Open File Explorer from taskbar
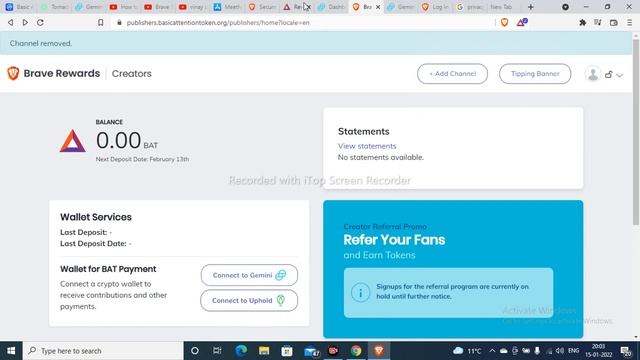The image size is (640, 360). coord(264,351)
